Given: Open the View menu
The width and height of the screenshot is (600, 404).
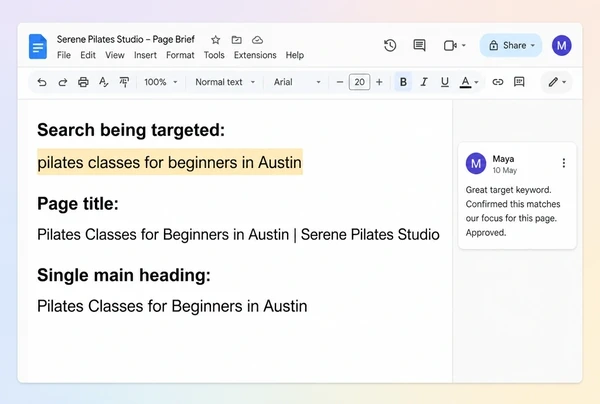Looking at the screenshot, I should click(115, 55).
